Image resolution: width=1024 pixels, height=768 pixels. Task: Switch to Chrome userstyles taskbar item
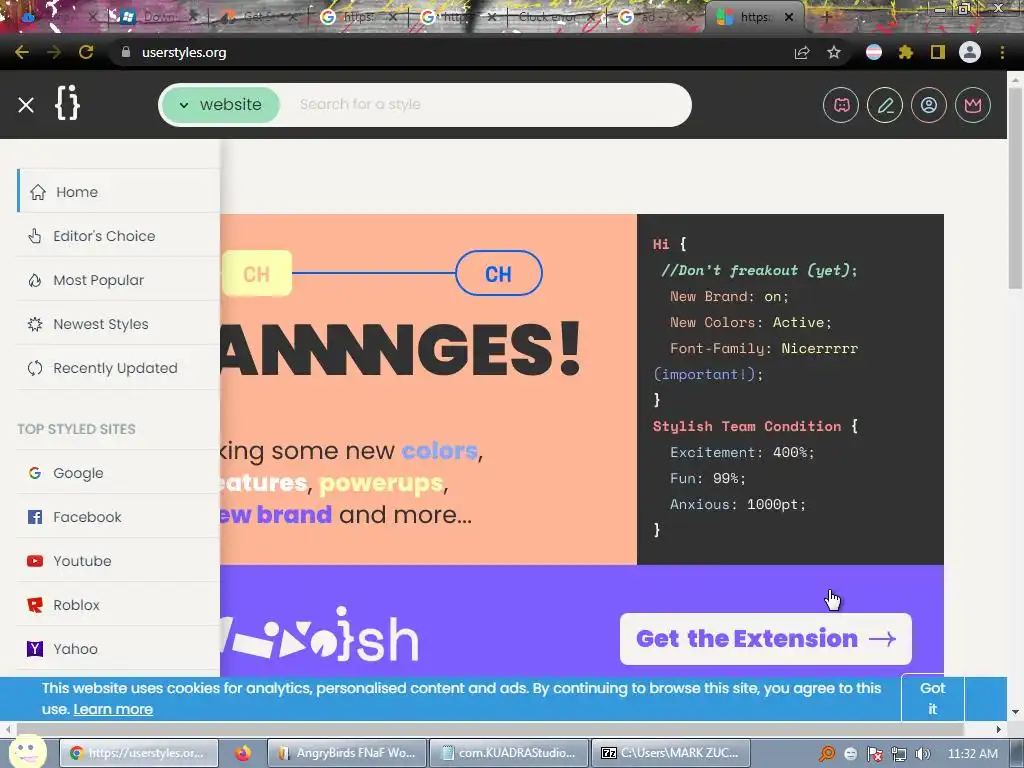tap(139, 753)
